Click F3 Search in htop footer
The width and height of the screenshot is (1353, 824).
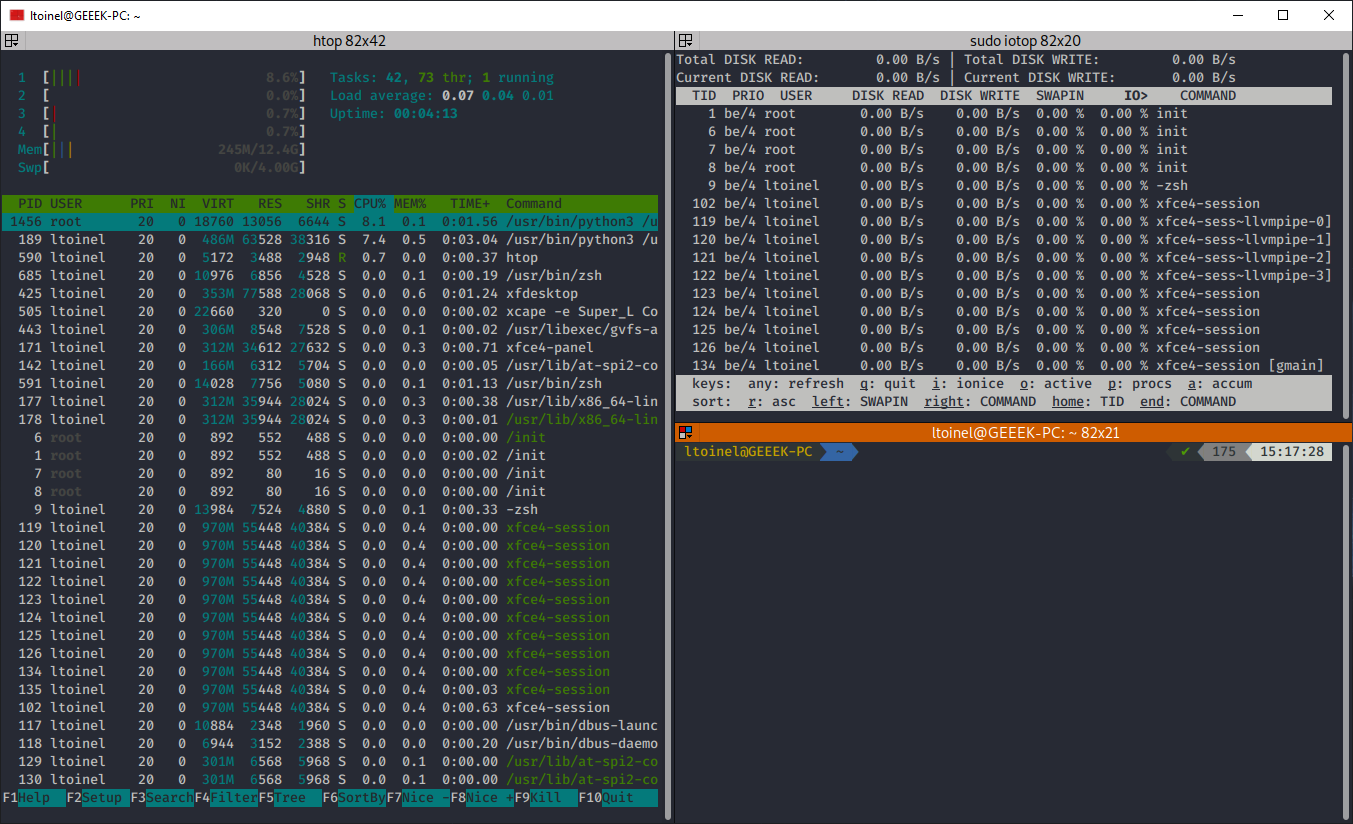(162, 798)
